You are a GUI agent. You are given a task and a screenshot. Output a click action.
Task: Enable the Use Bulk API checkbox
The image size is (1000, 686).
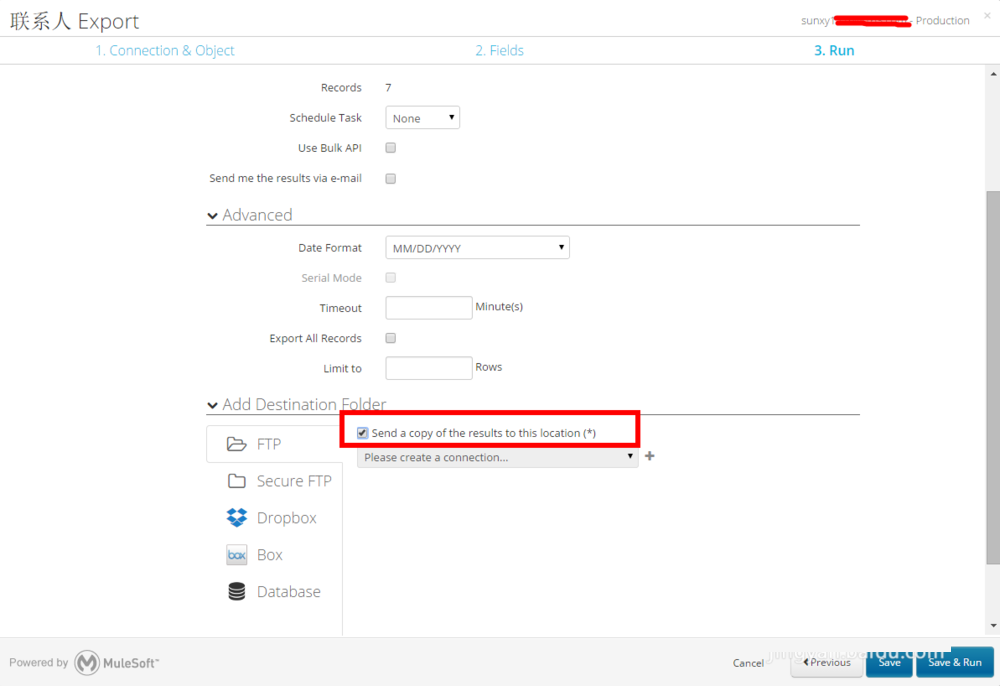coord(391,148)
